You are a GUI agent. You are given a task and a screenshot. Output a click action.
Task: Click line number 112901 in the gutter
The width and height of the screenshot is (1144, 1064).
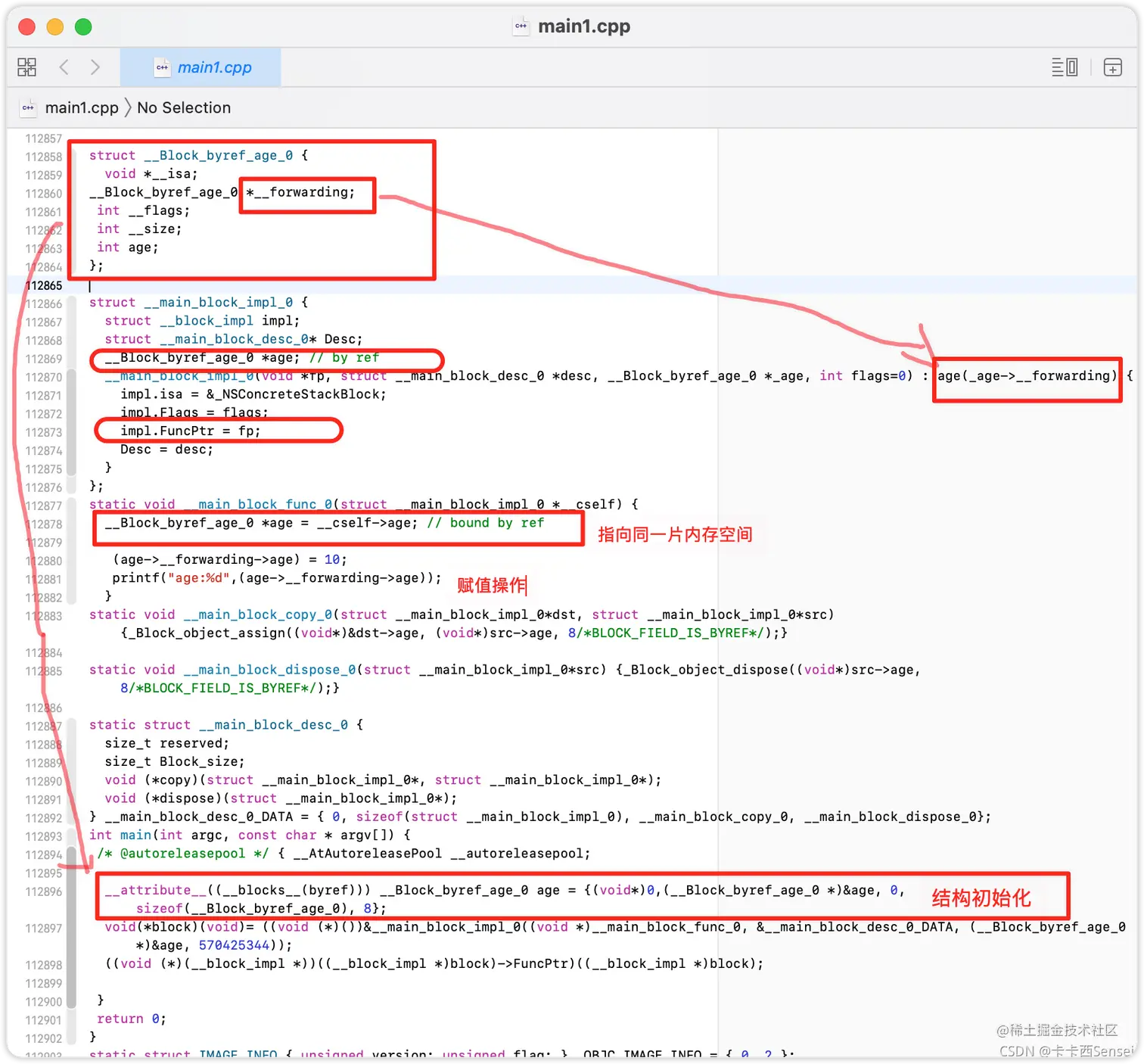44,1020
